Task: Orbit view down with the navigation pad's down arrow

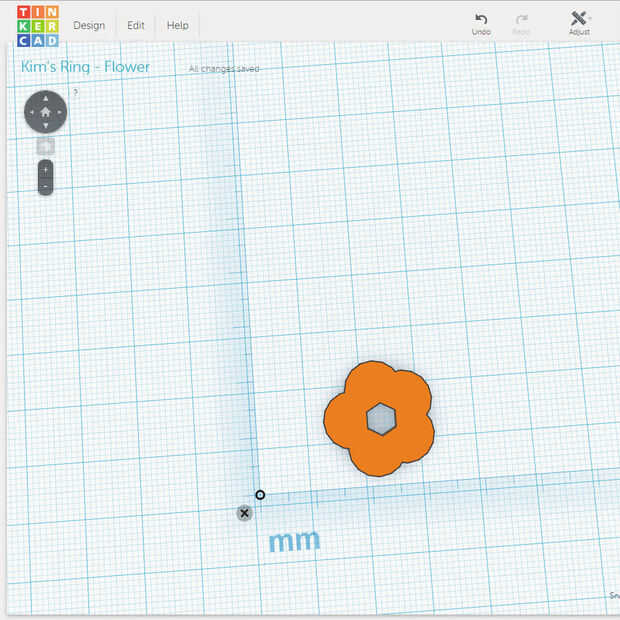Action: [45, 126]
